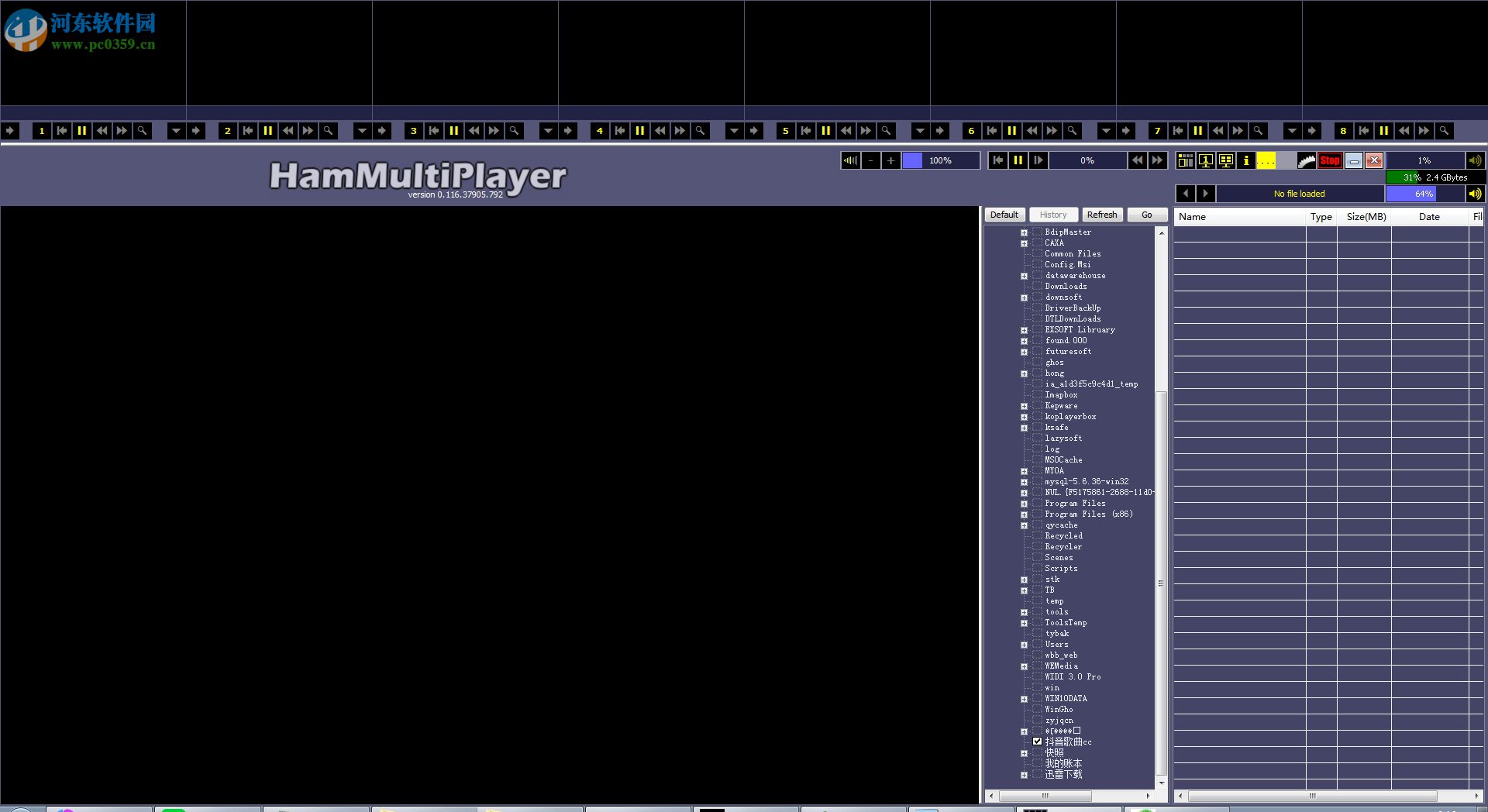Click the minus zoom button

[x=871, y=160]
